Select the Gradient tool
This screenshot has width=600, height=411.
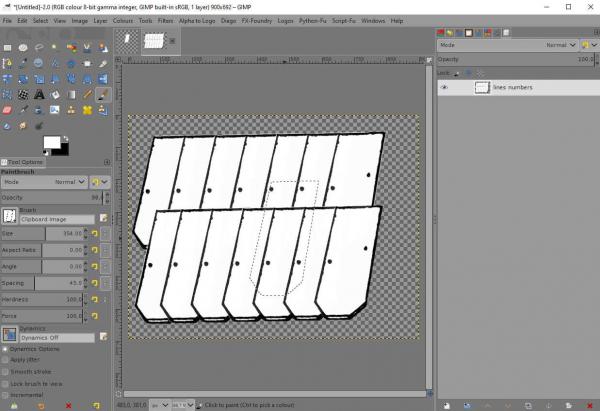click(71, 94)
